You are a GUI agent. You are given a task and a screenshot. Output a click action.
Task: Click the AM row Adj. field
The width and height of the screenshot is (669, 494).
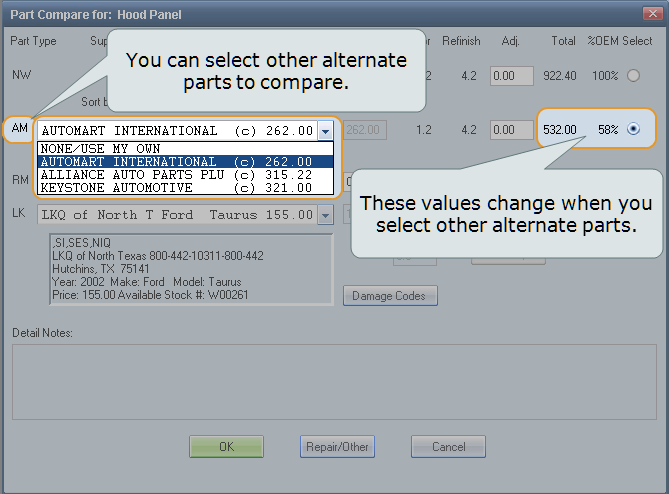pos(511,130)
